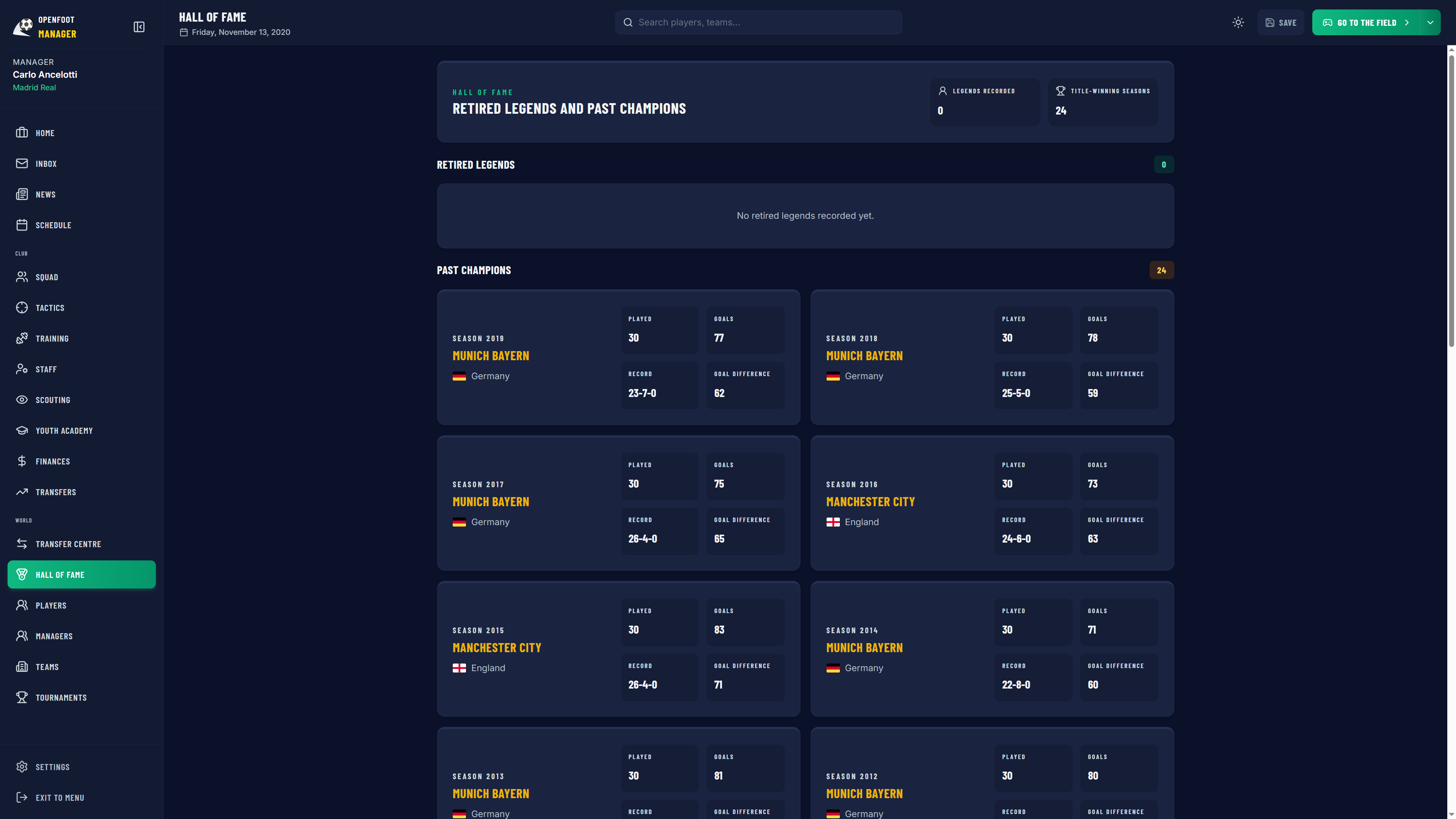Toggle light theme with the sun icon
This screenshot has height=819, width=1456.
(1238, 23)
